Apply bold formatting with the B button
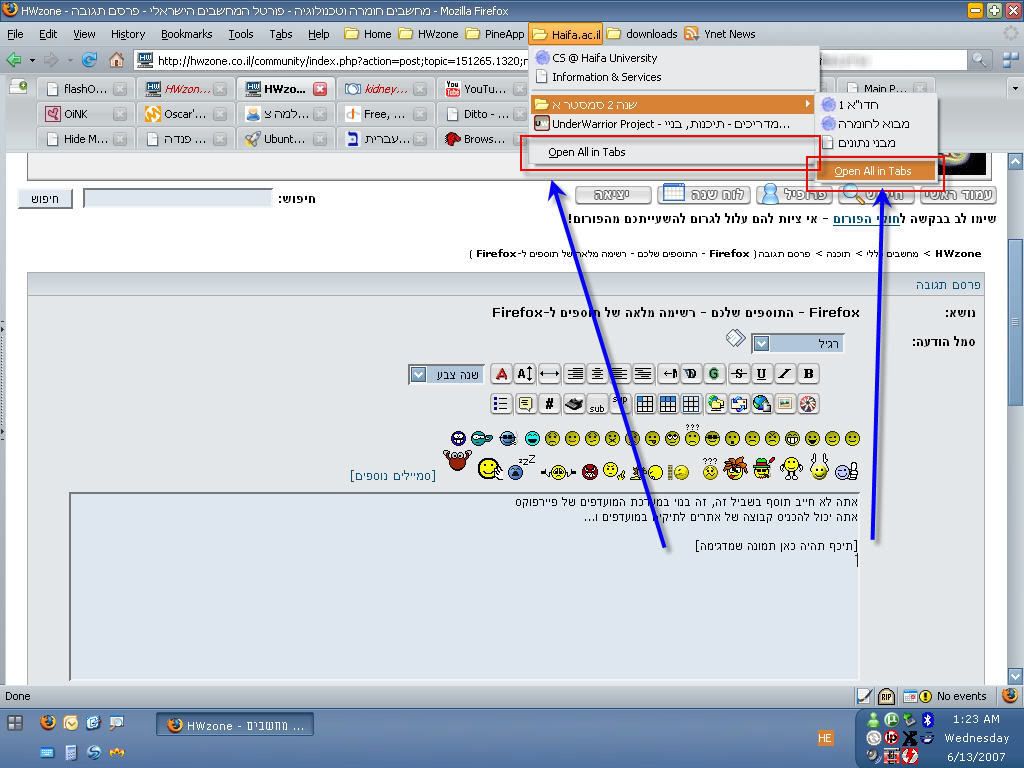 coord(808,374)
